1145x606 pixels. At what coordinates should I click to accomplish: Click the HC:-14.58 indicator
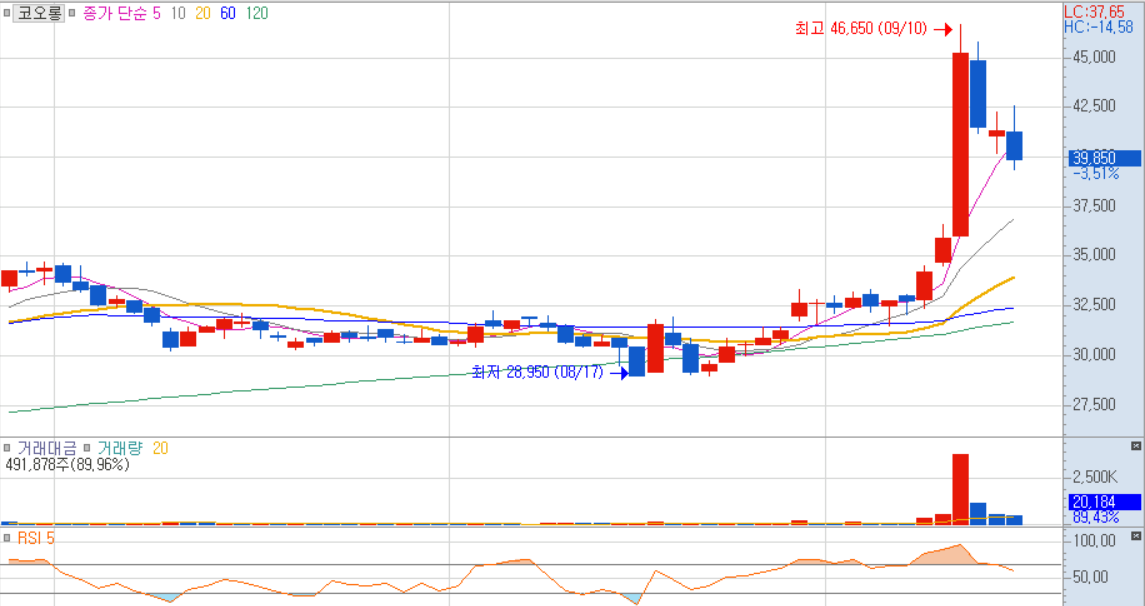pyautogui.click(x=1098, y=27)
